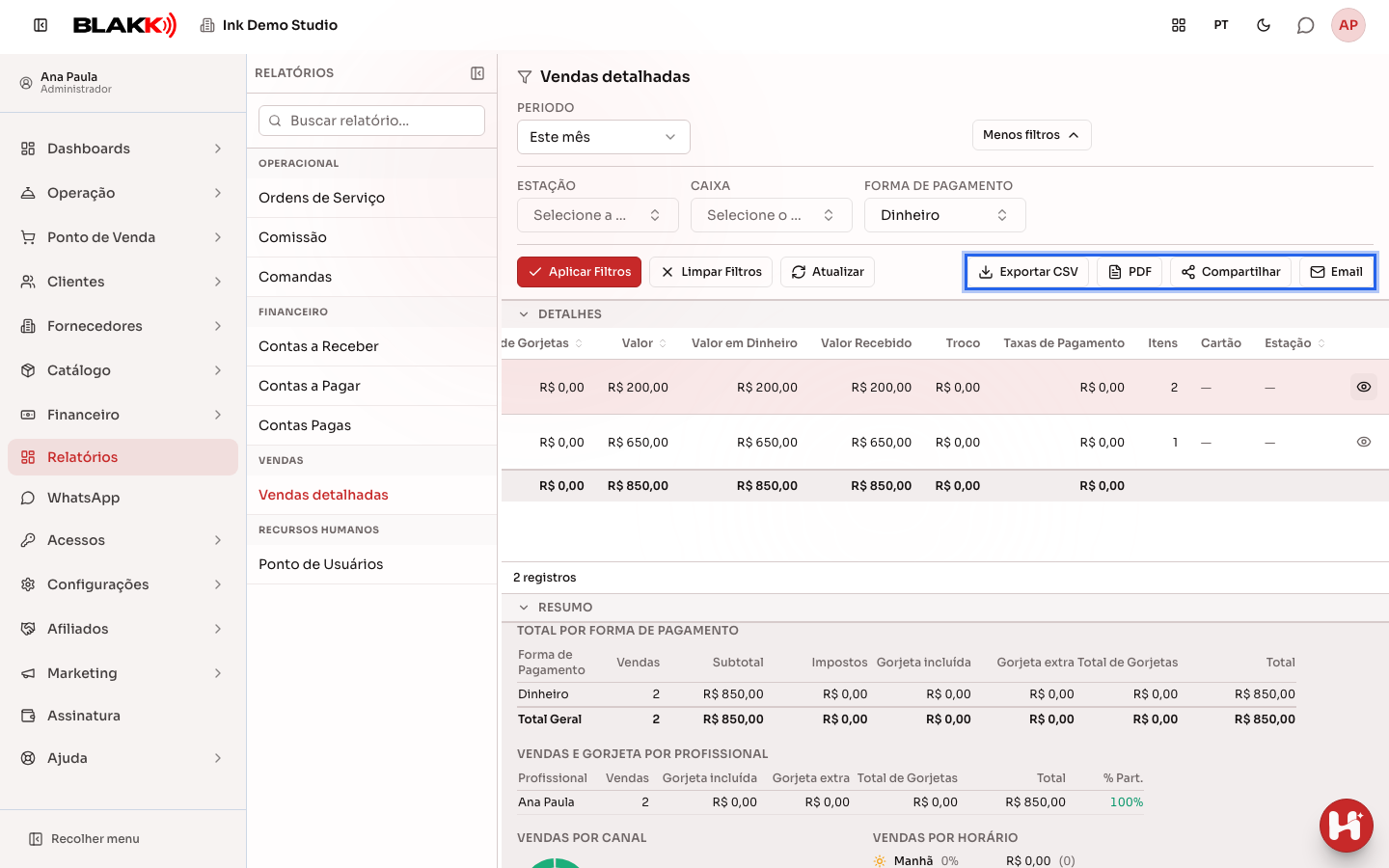The image size is (1389, 868).
Task: Click the Ink Demo Studio building icon
Action: [x=207, y=25]
